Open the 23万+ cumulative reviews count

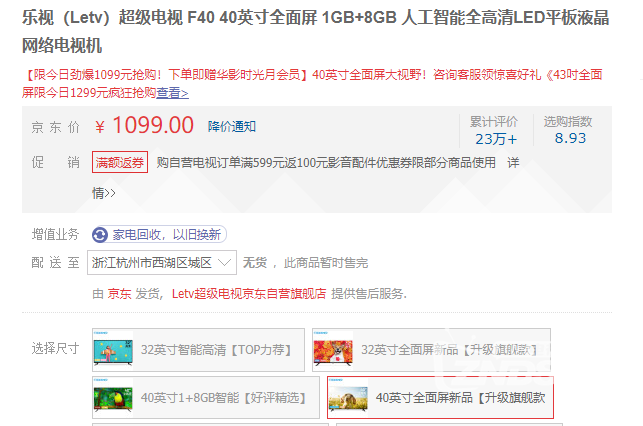coord(496,139)
